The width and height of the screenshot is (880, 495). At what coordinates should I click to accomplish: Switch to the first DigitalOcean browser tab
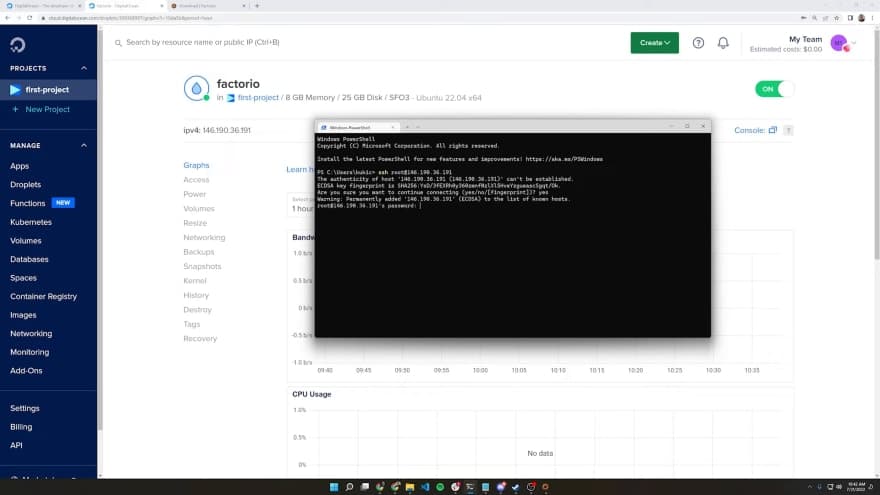tap(44, 6)
